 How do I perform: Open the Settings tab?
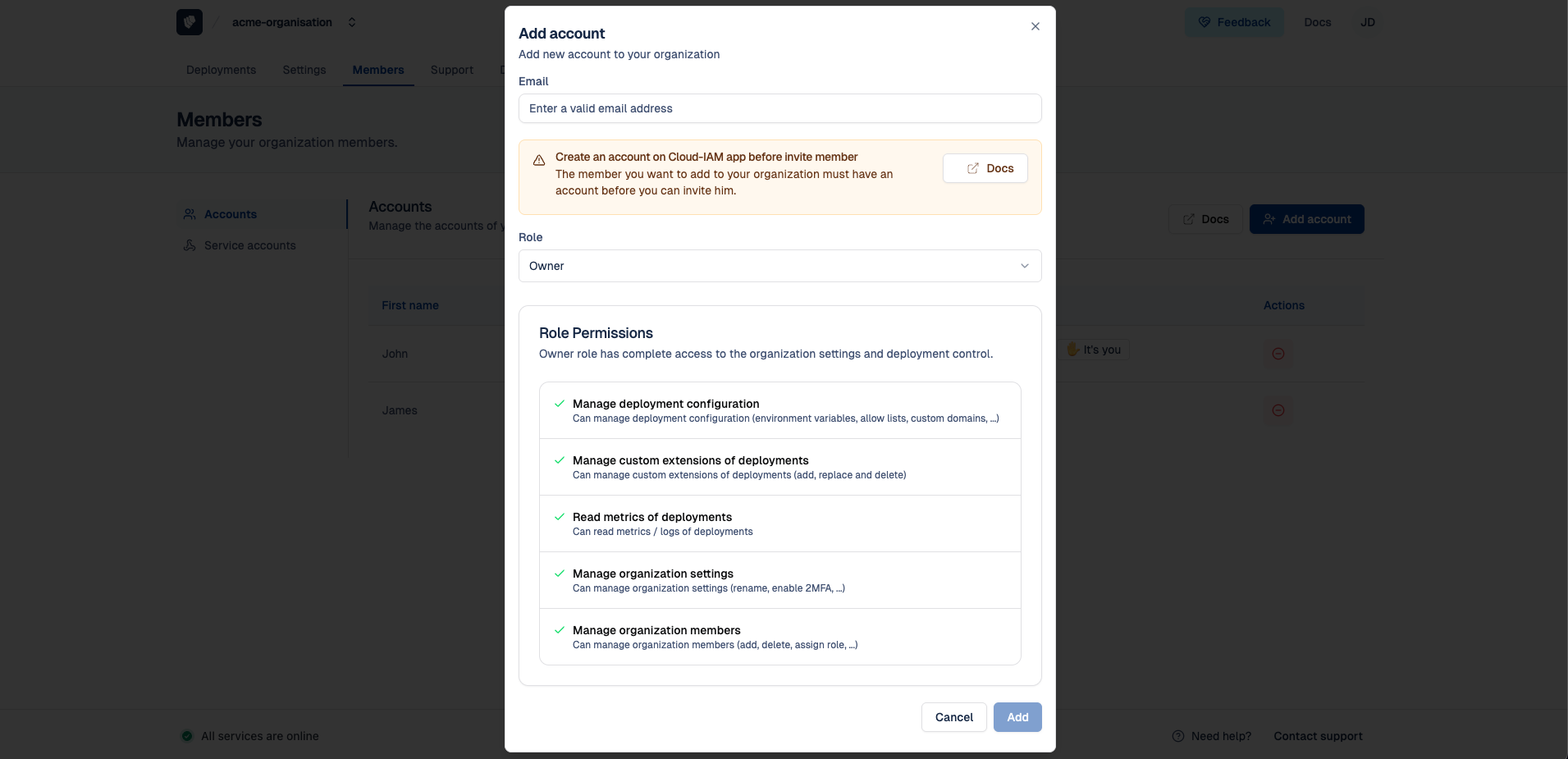point(304,70)
